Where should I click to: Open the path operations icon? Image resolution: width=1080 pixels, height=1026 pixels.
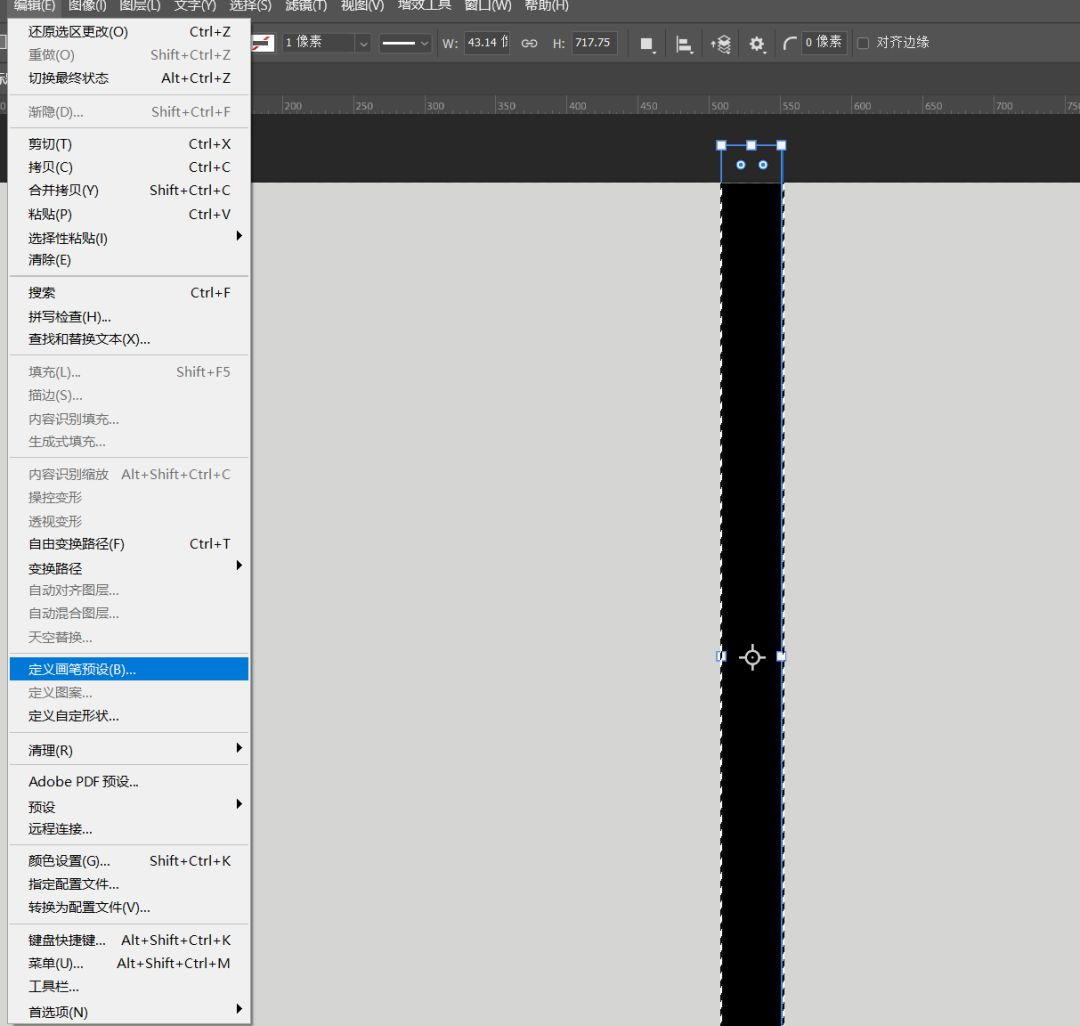click(x=647, y=44)
